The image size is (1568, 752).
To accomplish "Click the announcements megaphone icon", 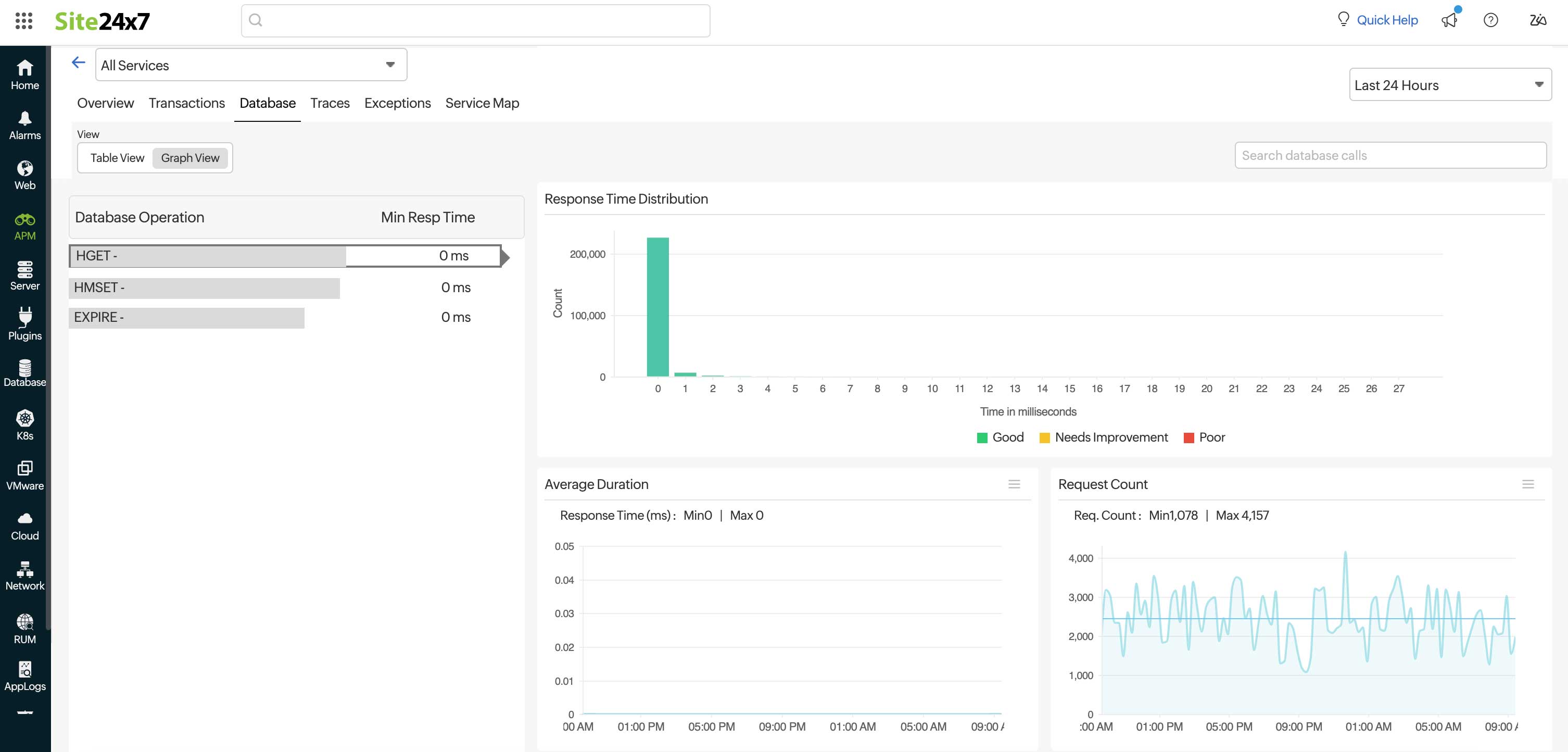I will (1450, 20).
